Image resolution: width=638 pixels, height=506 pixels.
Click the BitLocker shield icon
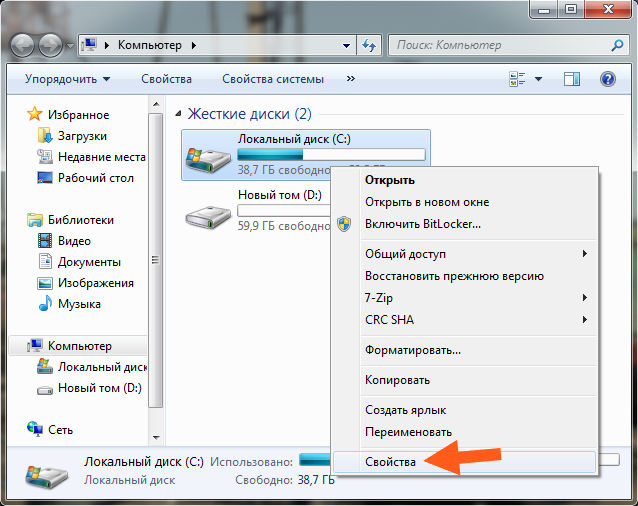pyautogui.click(x=344, y=224)
